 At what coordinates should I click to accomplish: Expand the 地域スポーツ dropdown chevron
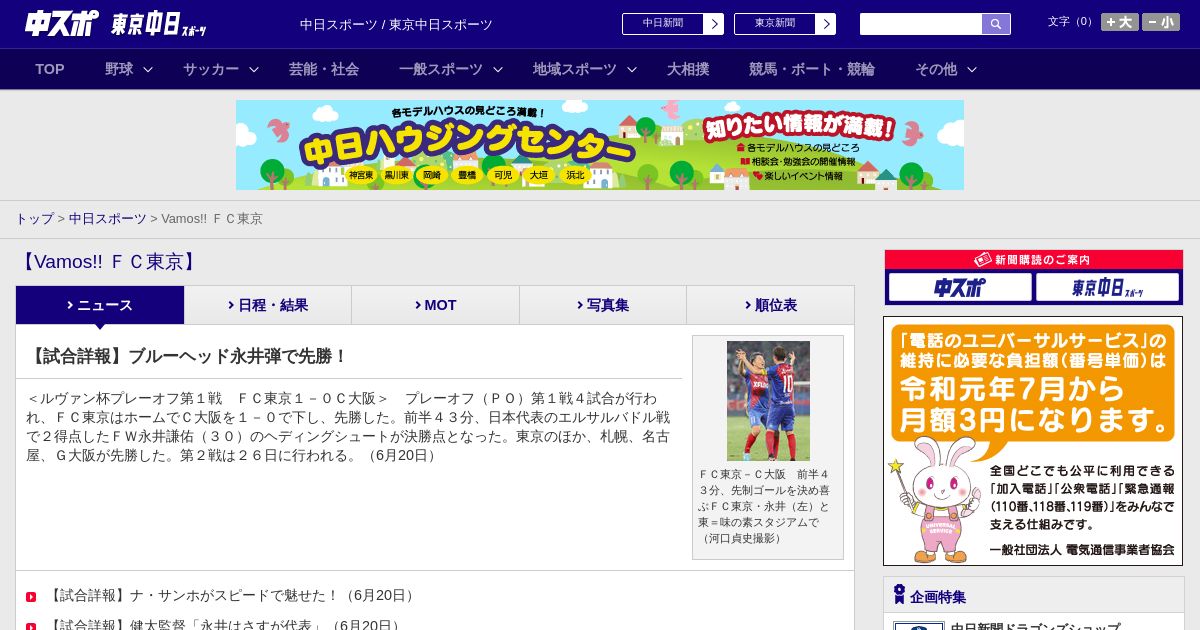click(632, 69)
